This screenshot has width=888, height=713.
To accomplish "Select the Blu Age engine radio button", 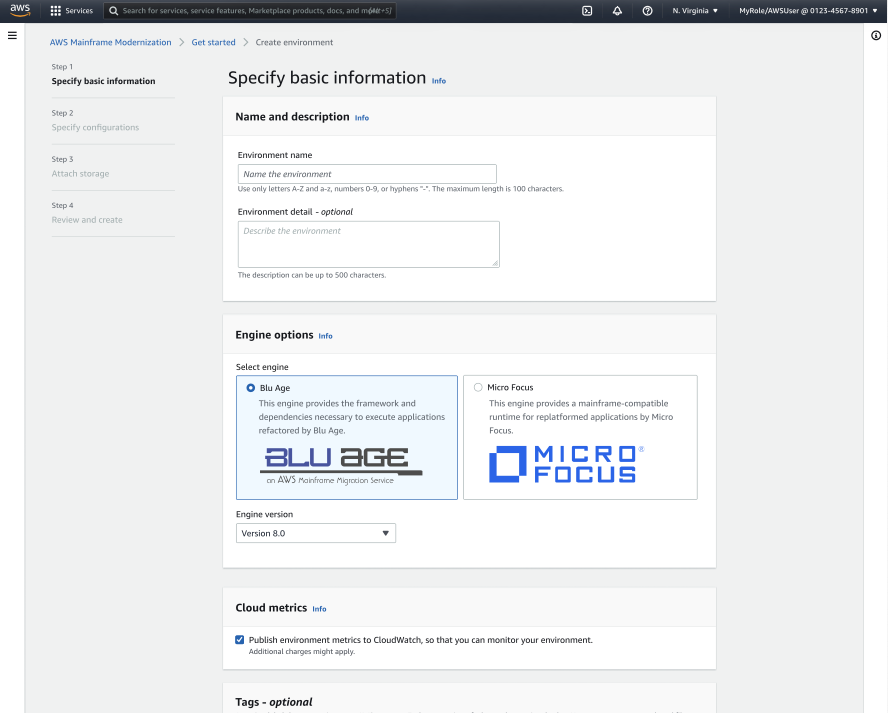I will coord(250,387).
